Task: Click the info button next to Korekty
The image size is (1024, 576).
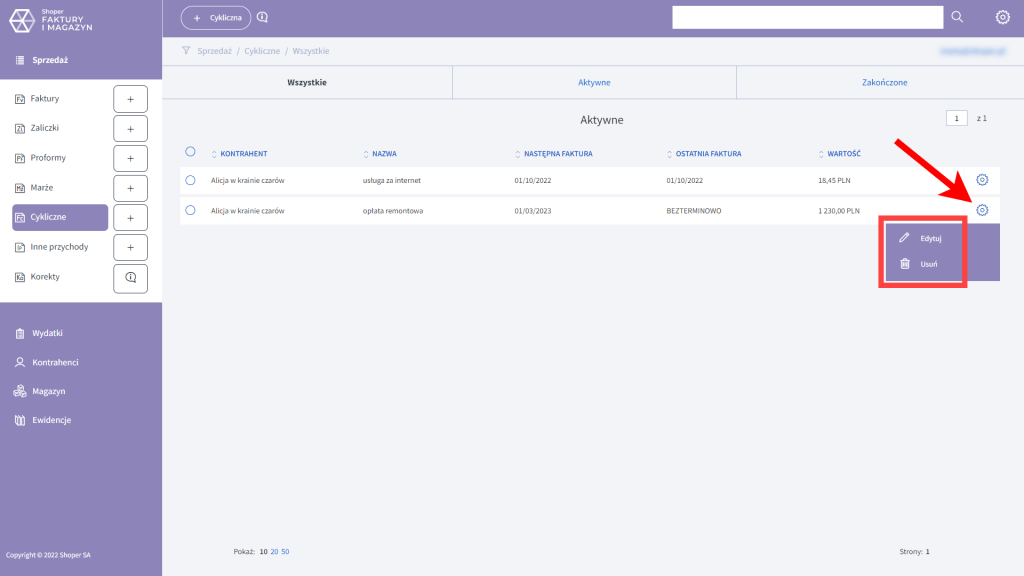Action: (x=130, y=277)
